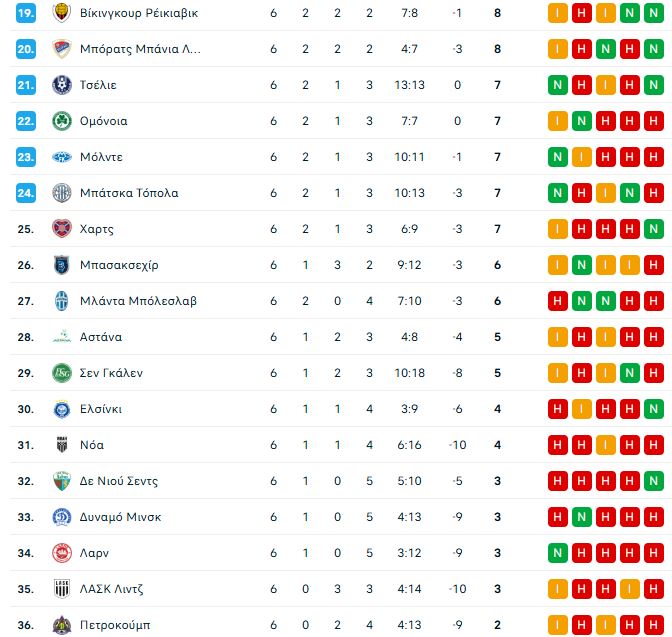672x637 pixels.
Task: Click the ΛΑΣΚ Λιντζ club crest
Action: coord(62,589)
